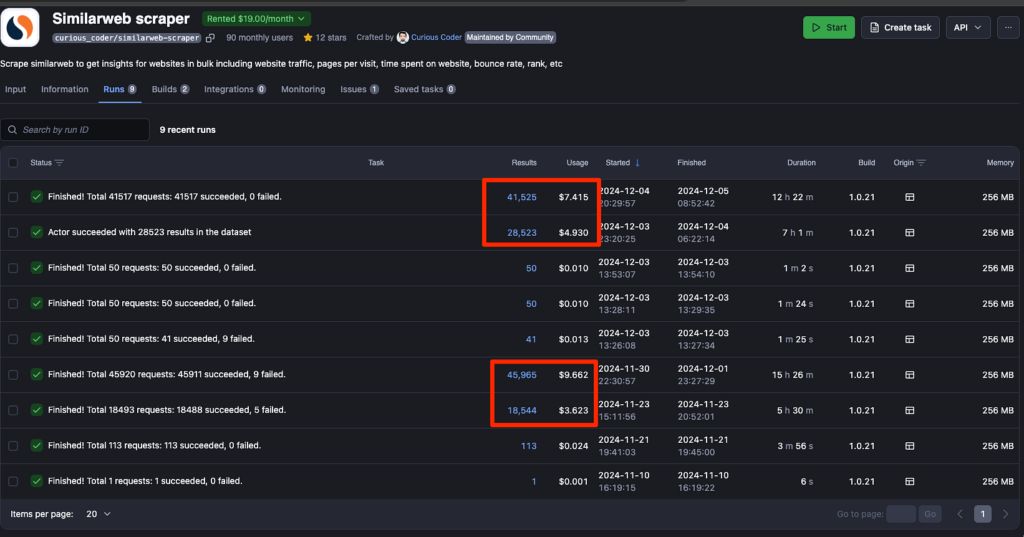Open the 28,523 results link
Screen dimensions: 1024x537
tap(522, 232)
